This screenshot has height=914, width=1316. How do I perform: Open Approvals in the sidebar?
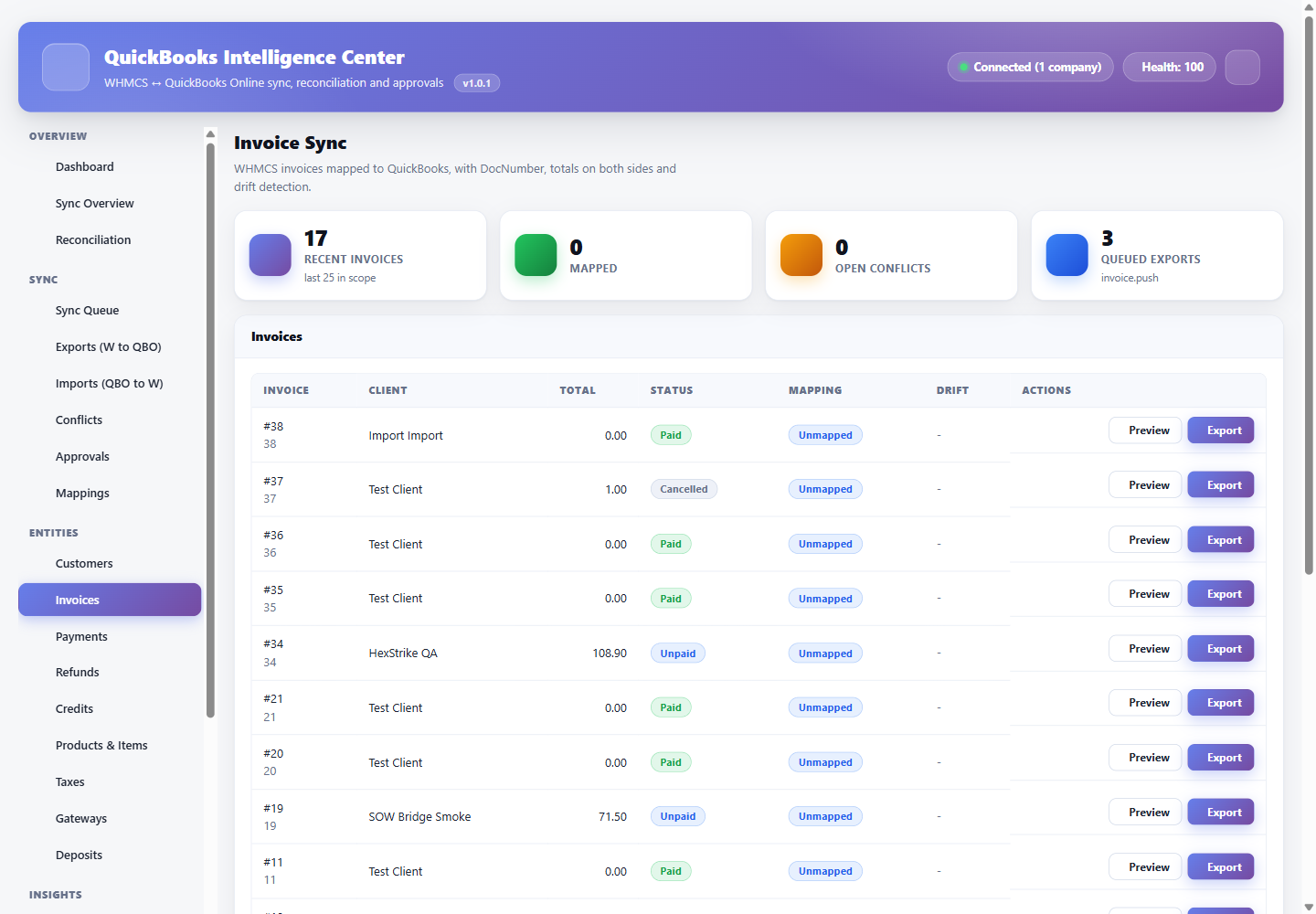point(110,457)
